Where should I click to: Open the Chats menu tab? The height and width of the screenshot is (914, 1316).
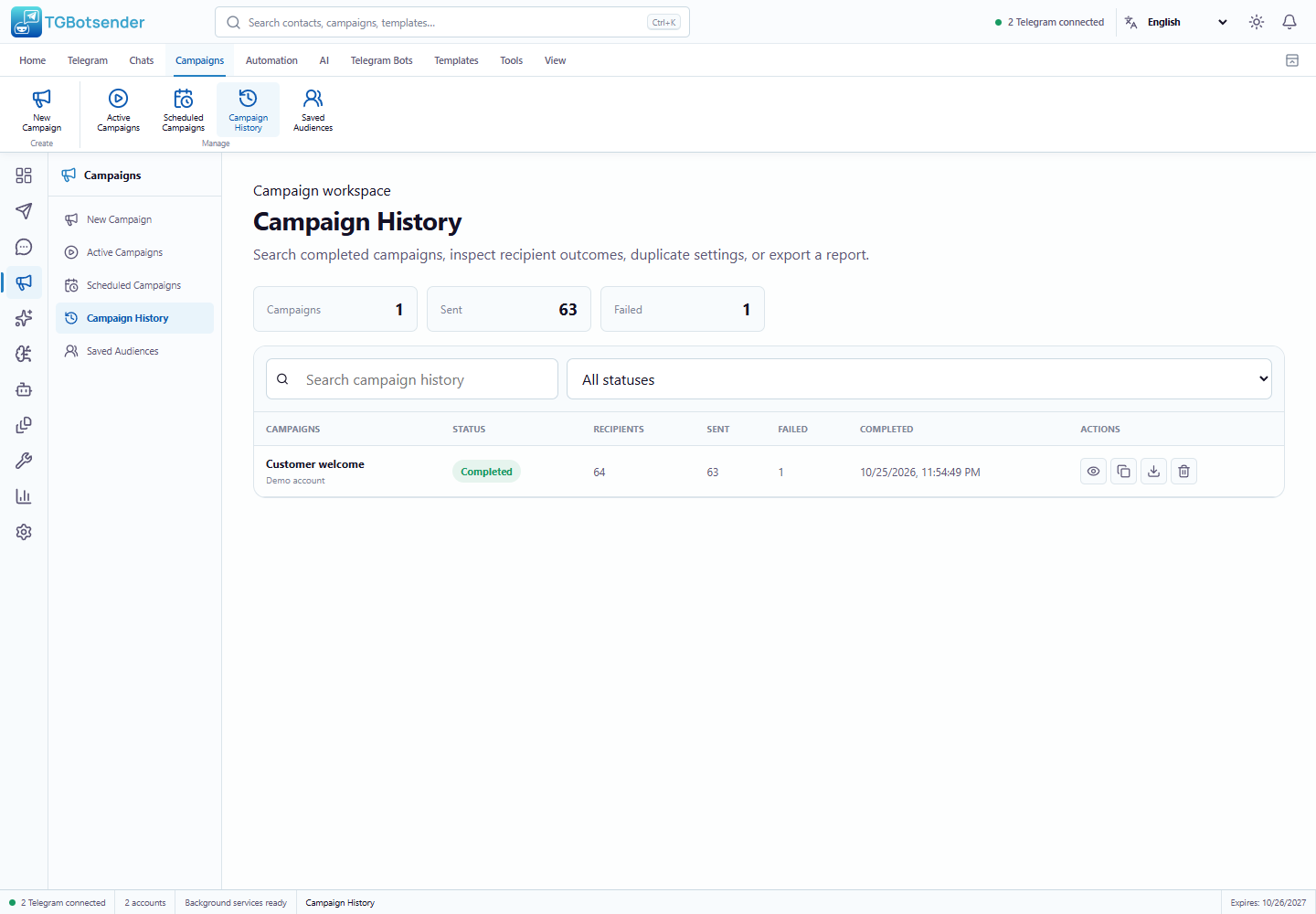(x=142, y=60)
